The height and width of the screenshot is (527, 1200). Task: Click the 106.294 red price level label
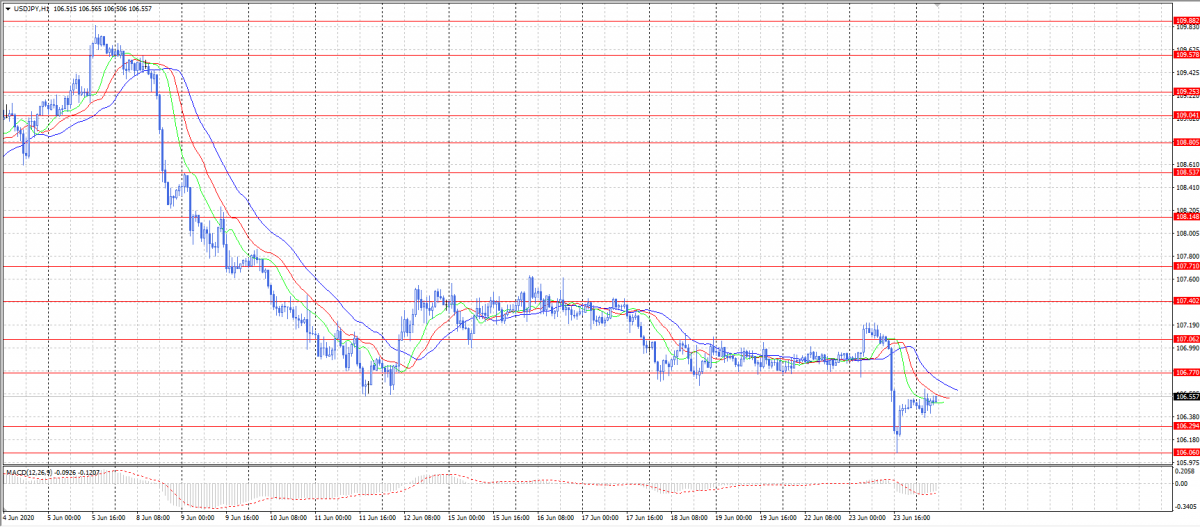click(1186, 426)
